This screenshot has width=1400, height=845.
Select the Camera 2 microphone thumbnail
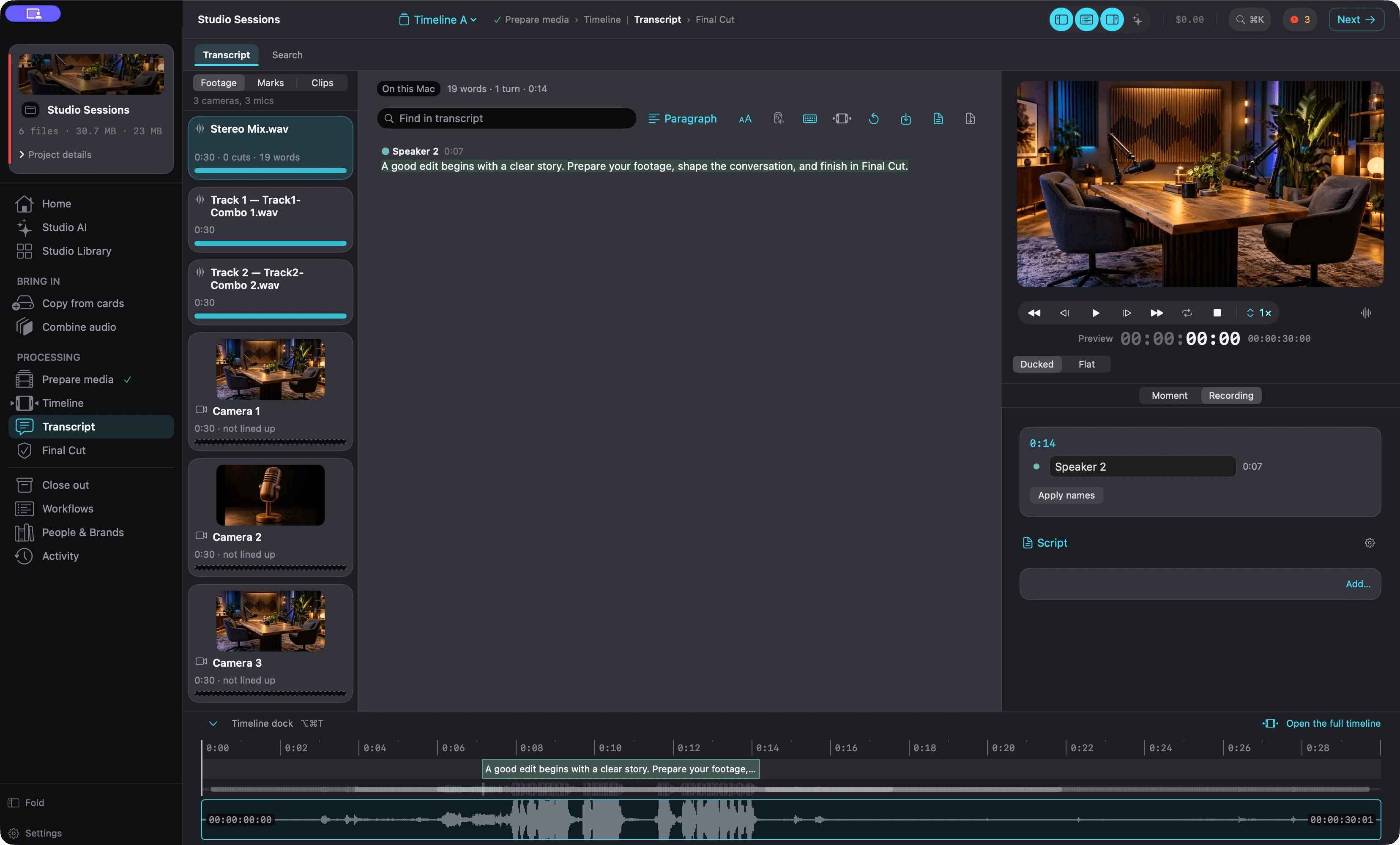tap(270, 495)
